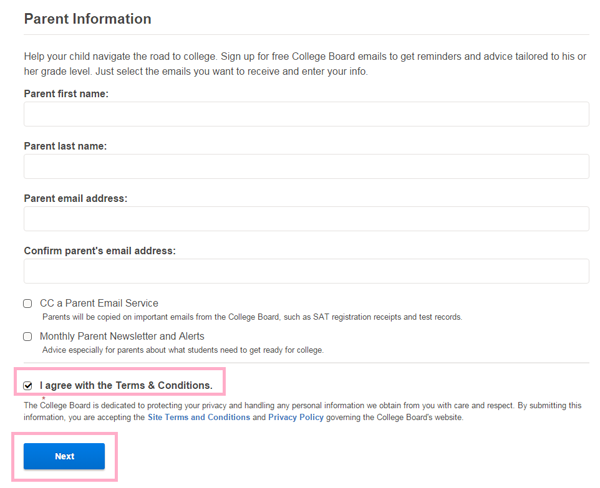Focus the Parent last name text box
Viewport: 600px width, 488px height.
click(306, 166)
